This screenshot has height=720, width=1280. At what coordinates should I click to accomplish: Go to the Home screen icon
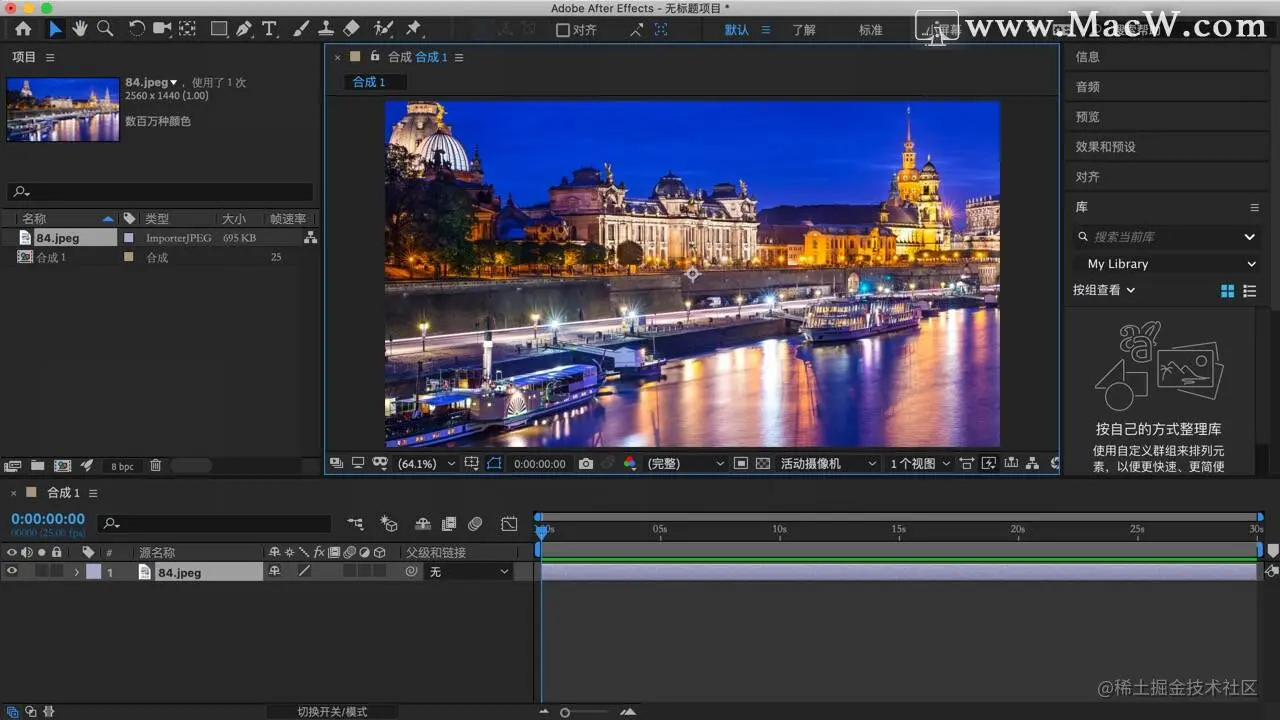(23, 29)
